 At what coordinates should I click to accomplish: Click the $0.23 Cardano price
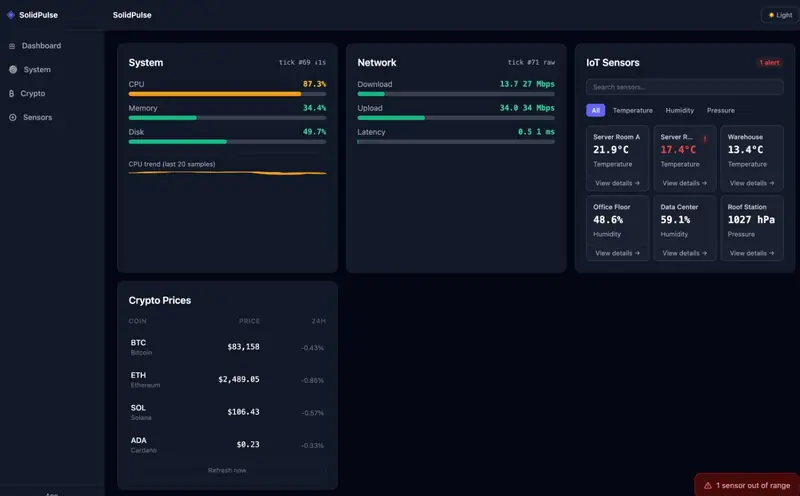(248, 445)
